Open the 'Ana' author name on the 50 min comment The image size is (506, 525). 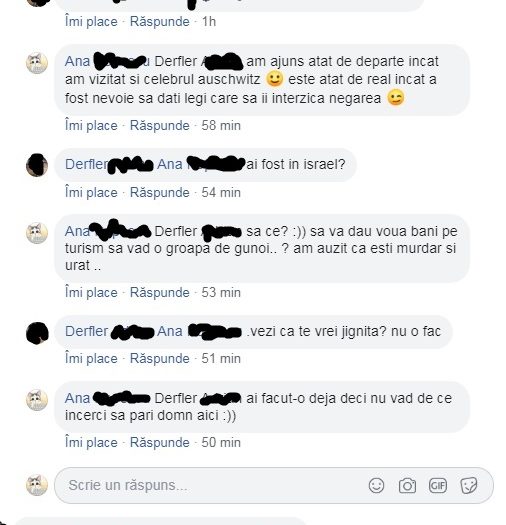coord(77,398)
